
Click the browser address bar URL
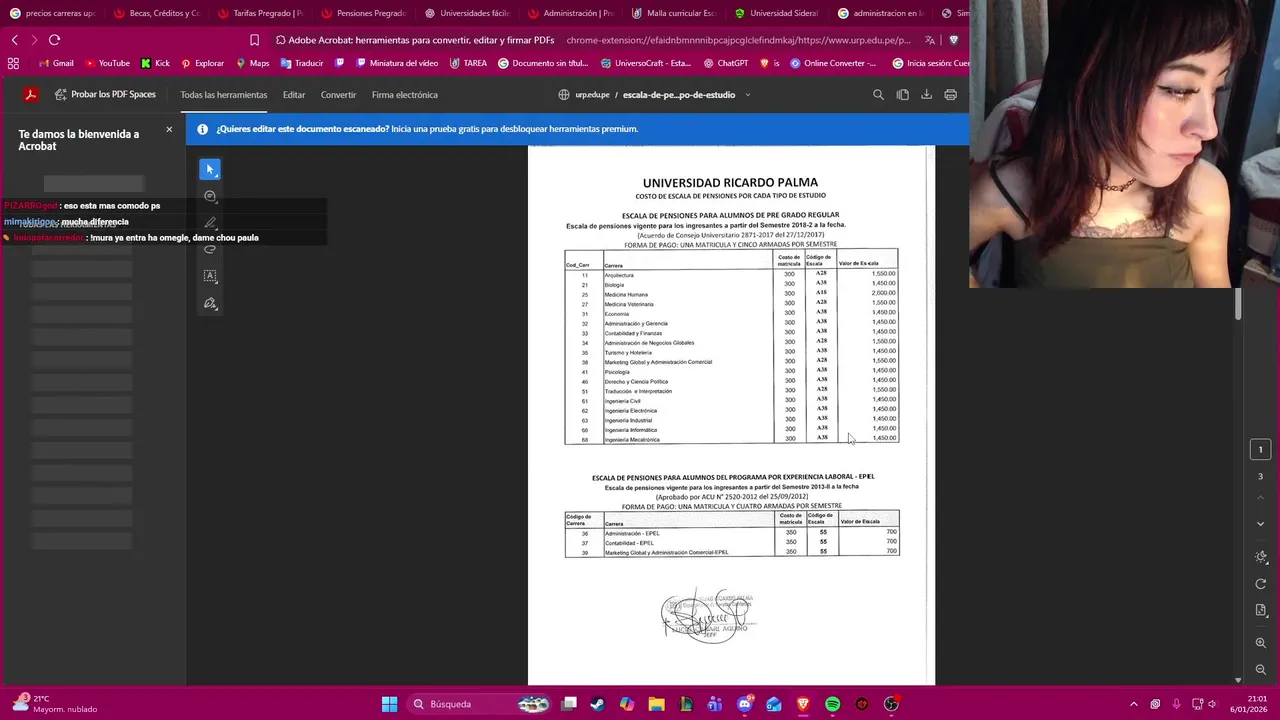click(738, 41)
